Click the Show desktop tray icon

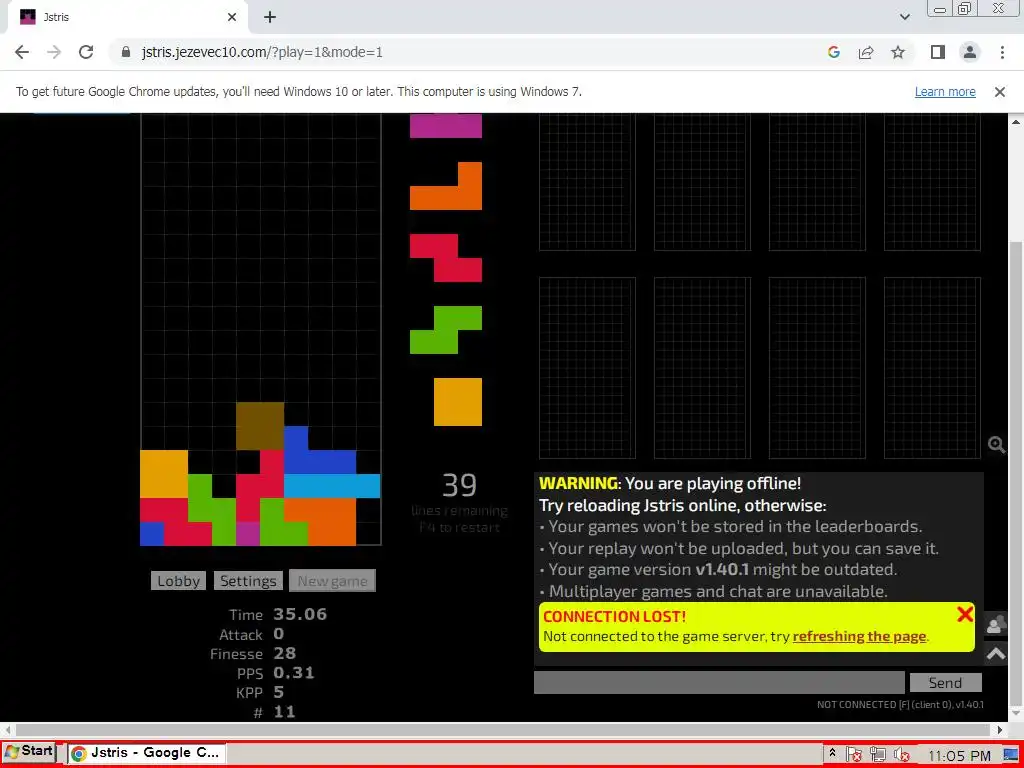coord(1012,754)
